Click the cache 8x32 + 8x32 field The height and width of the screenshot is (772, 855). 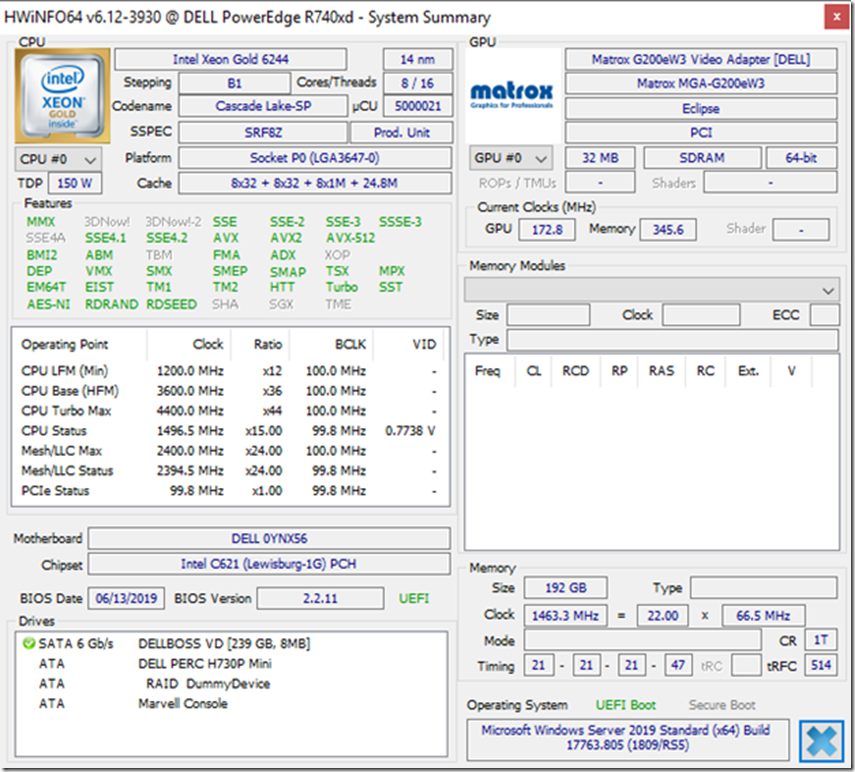[315, 183]
